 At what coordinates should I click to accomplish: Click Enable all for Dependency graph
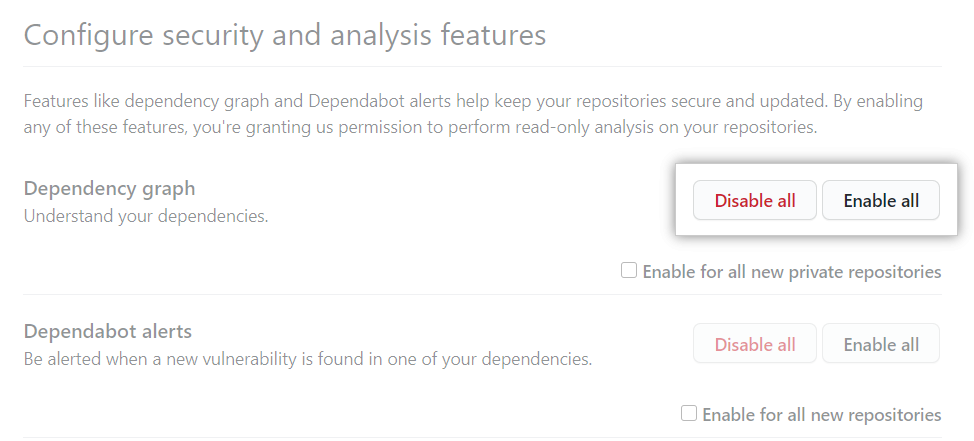click(x=881, y=201)
